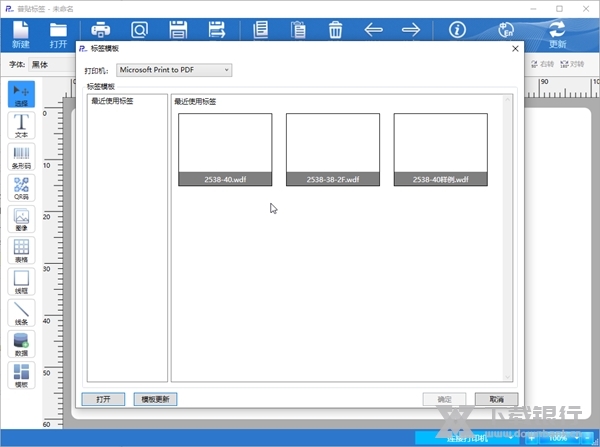The width and height of the screenshot is (600, 447).
Task: Choose the QR码 tool in sidebar
Action: [21, 188]
